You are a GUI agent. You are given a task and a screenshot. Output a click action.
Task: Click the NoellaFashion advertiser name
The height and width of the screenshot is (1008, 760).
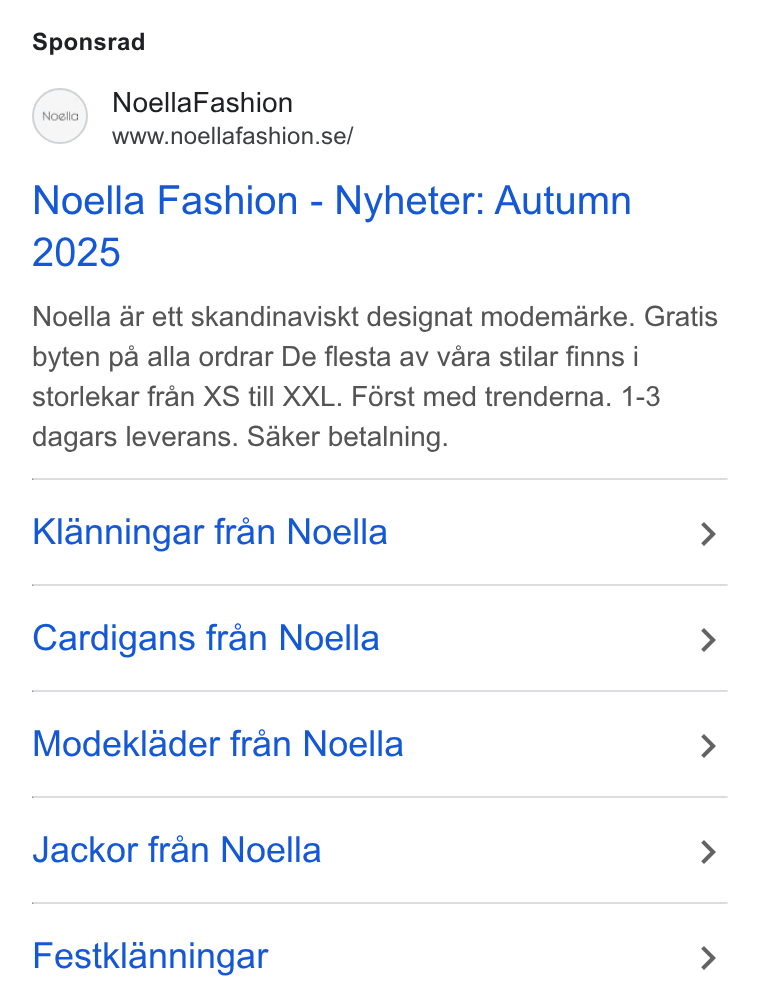click(203, 103)
